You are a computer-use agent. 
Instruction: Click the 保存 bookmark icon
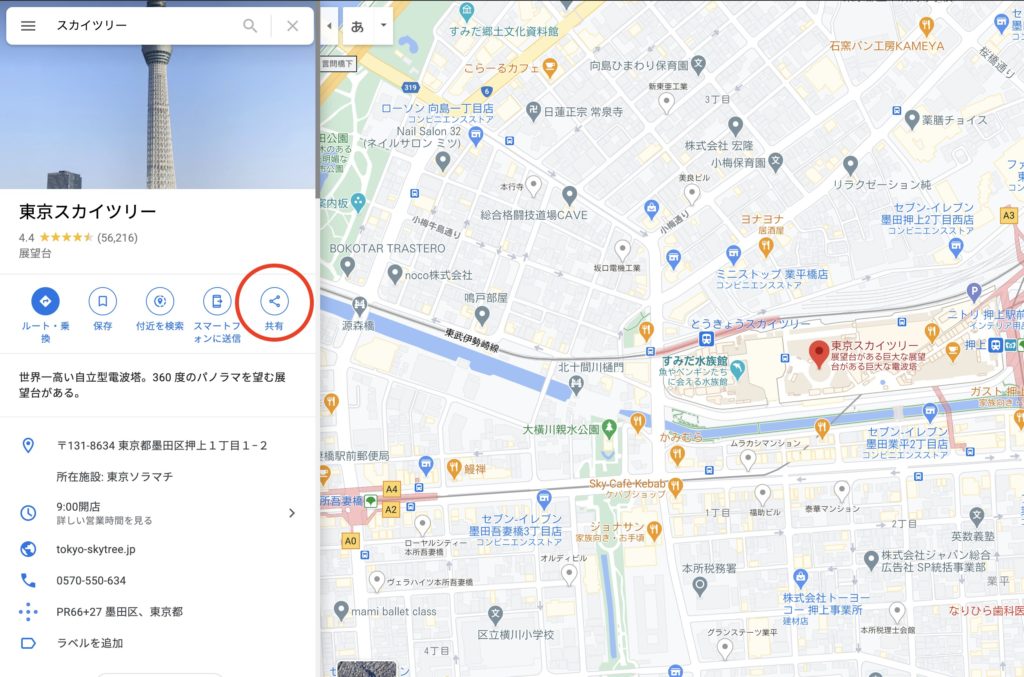point(103,301)
